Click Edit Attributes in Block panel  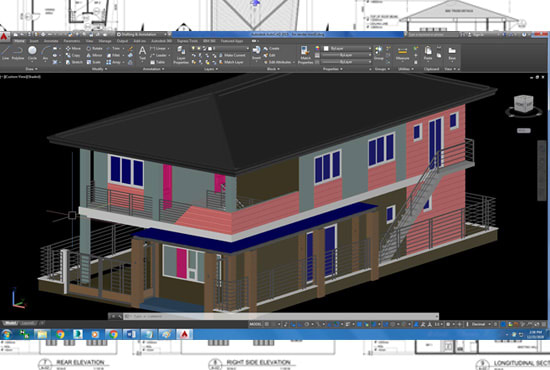279,62
